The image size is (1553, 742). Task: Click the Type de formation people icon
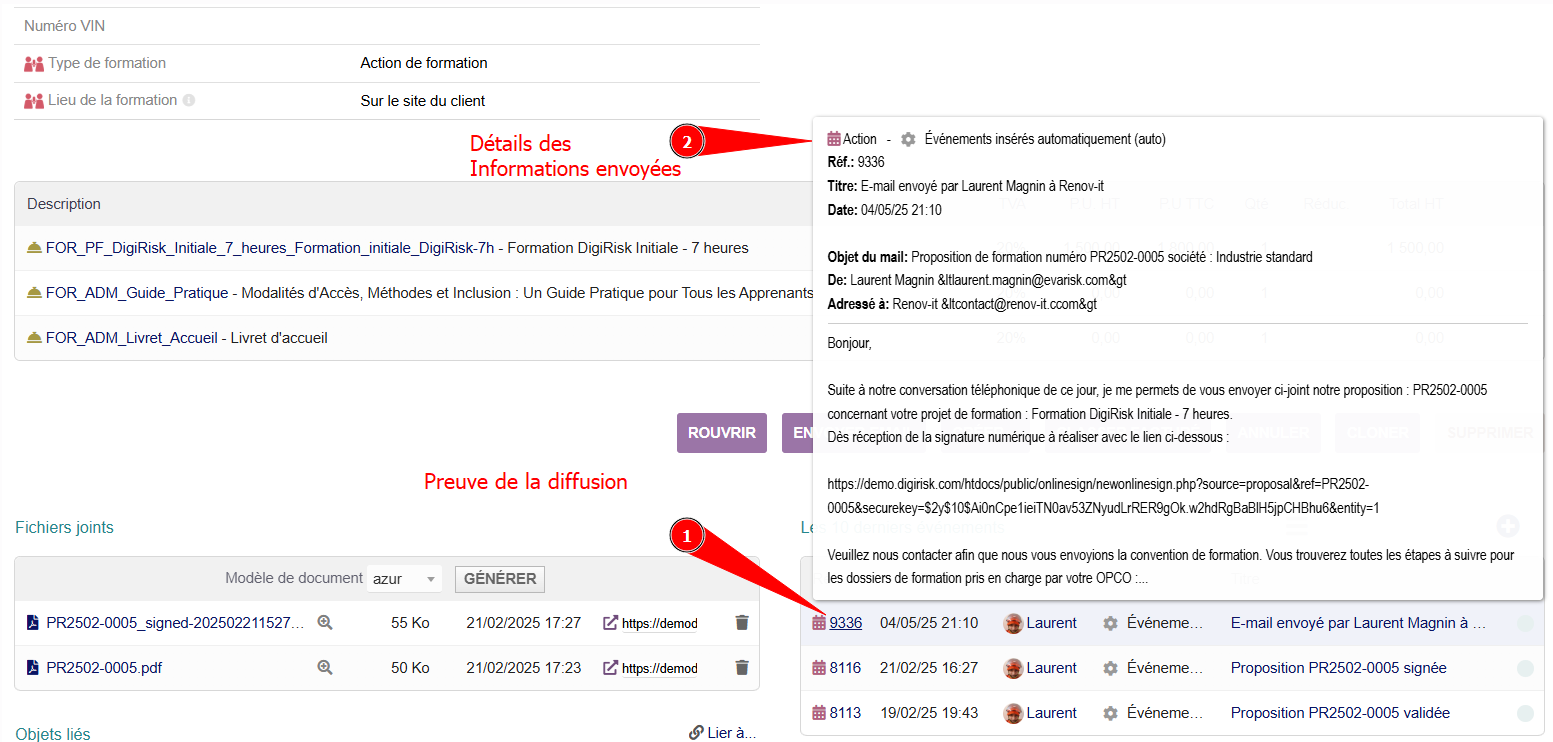click(x=34, y=63)
